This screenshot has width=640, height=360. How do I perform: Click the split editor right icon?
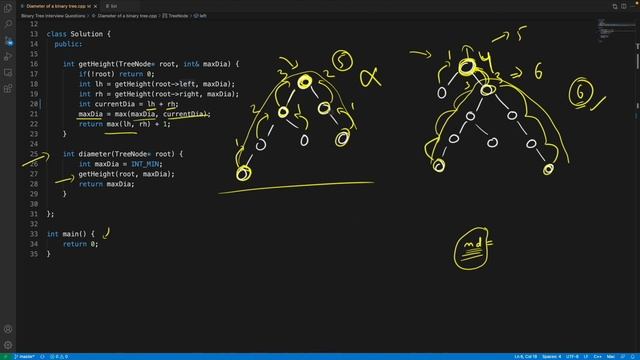click(x=624, y=6)
